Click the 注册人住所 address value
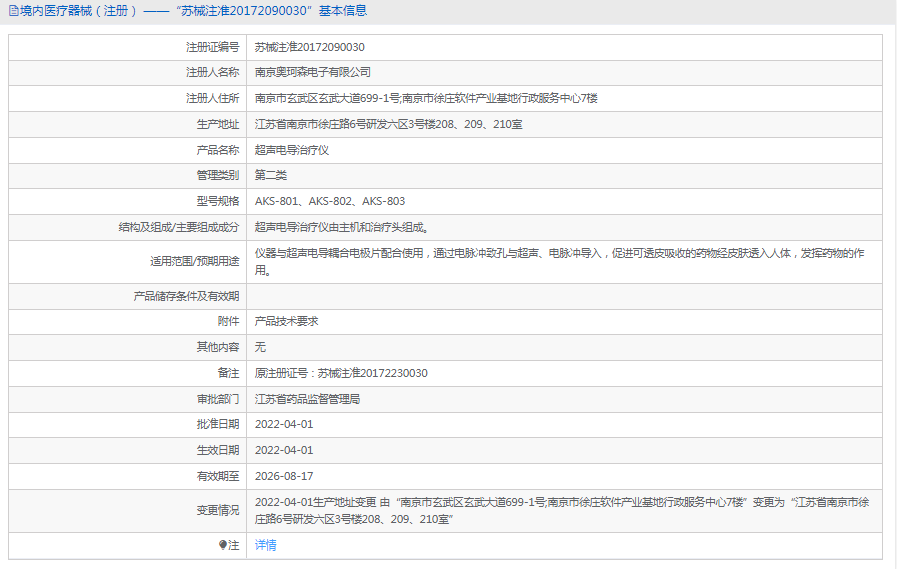Viewport: 897px width, 569px height. [426, 98]
